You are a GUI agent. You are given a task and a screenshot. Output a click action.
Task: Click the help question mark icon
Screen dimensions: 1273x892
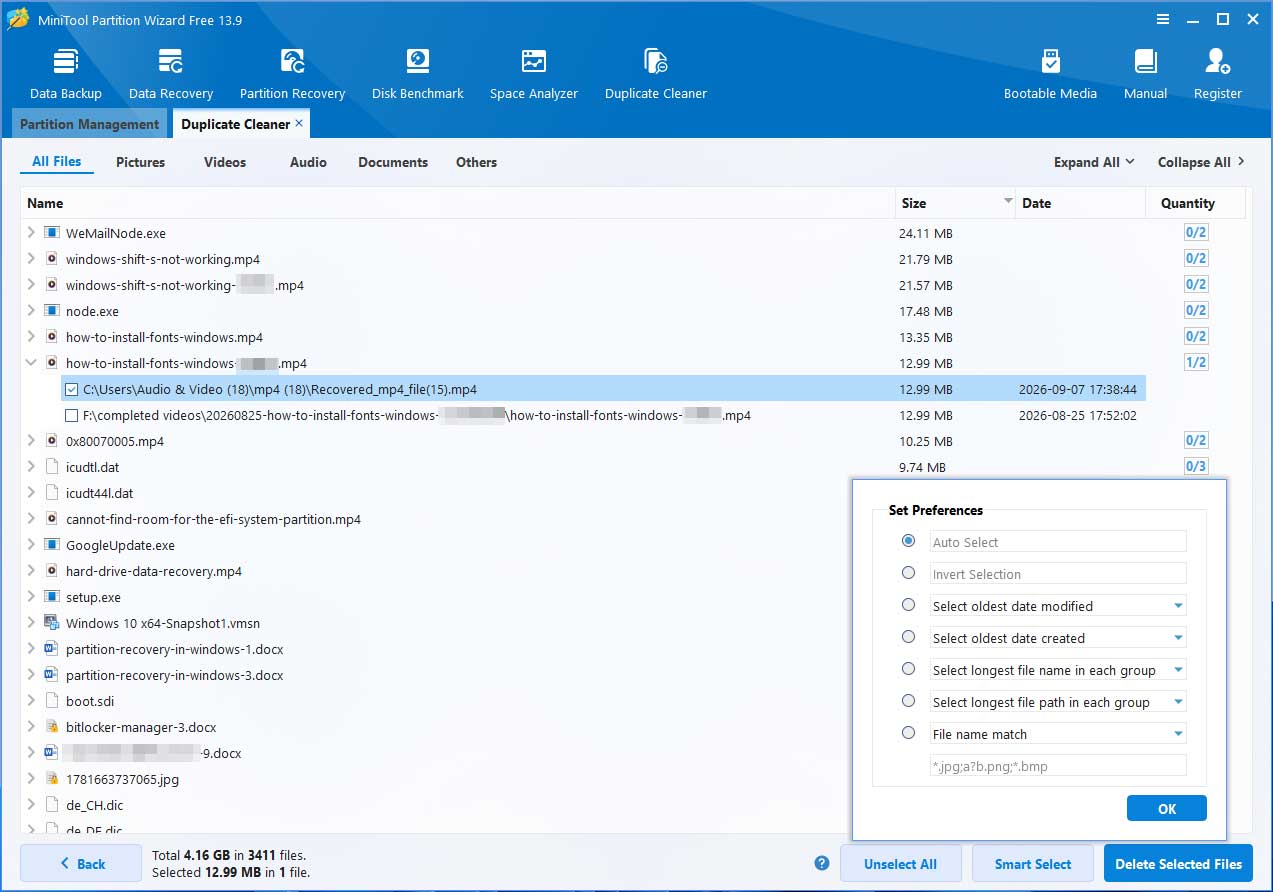click(822, 863)
